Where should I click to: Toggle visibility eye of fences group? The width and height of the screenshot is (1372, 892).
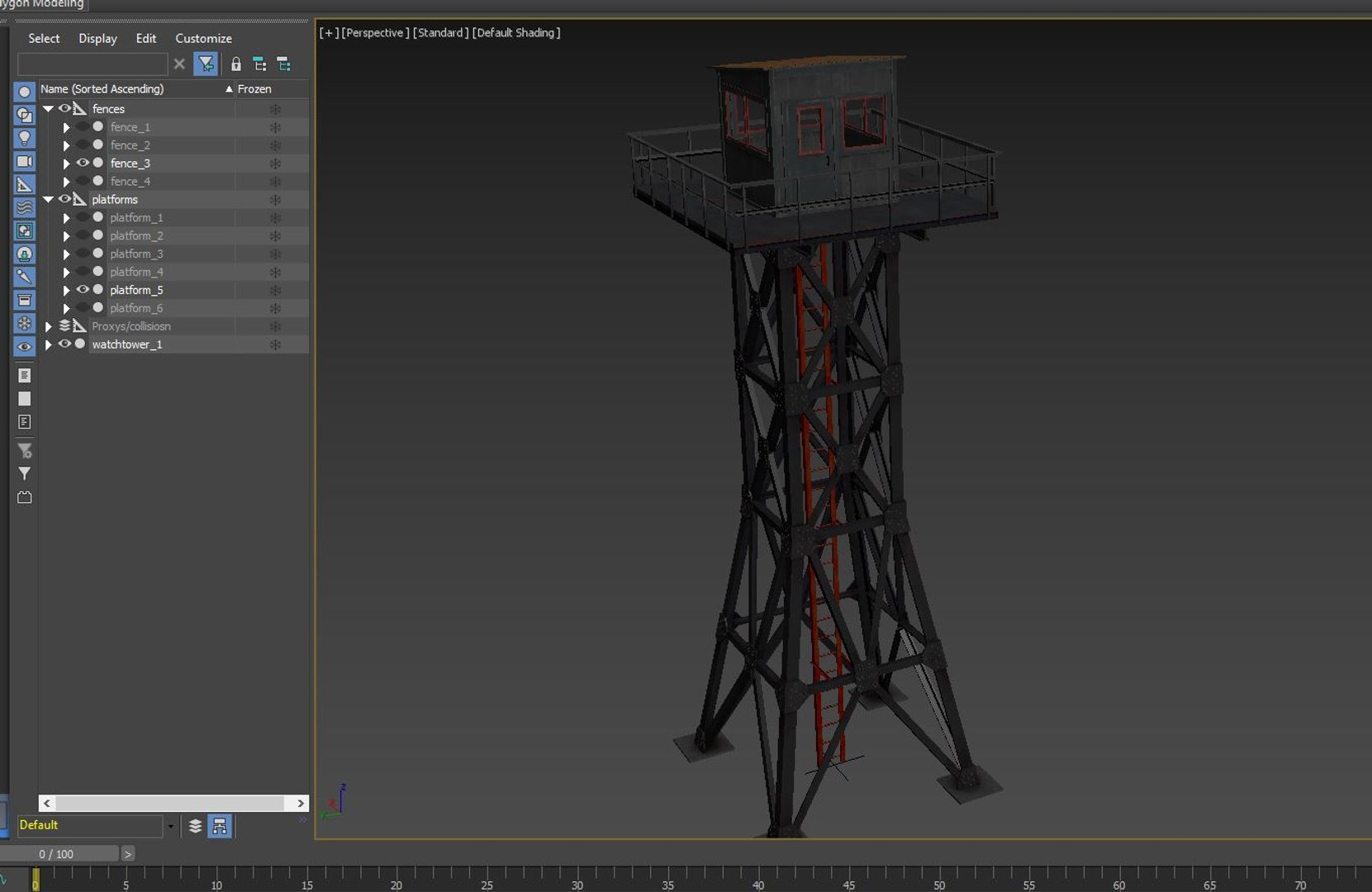click(x=64, y=108)
